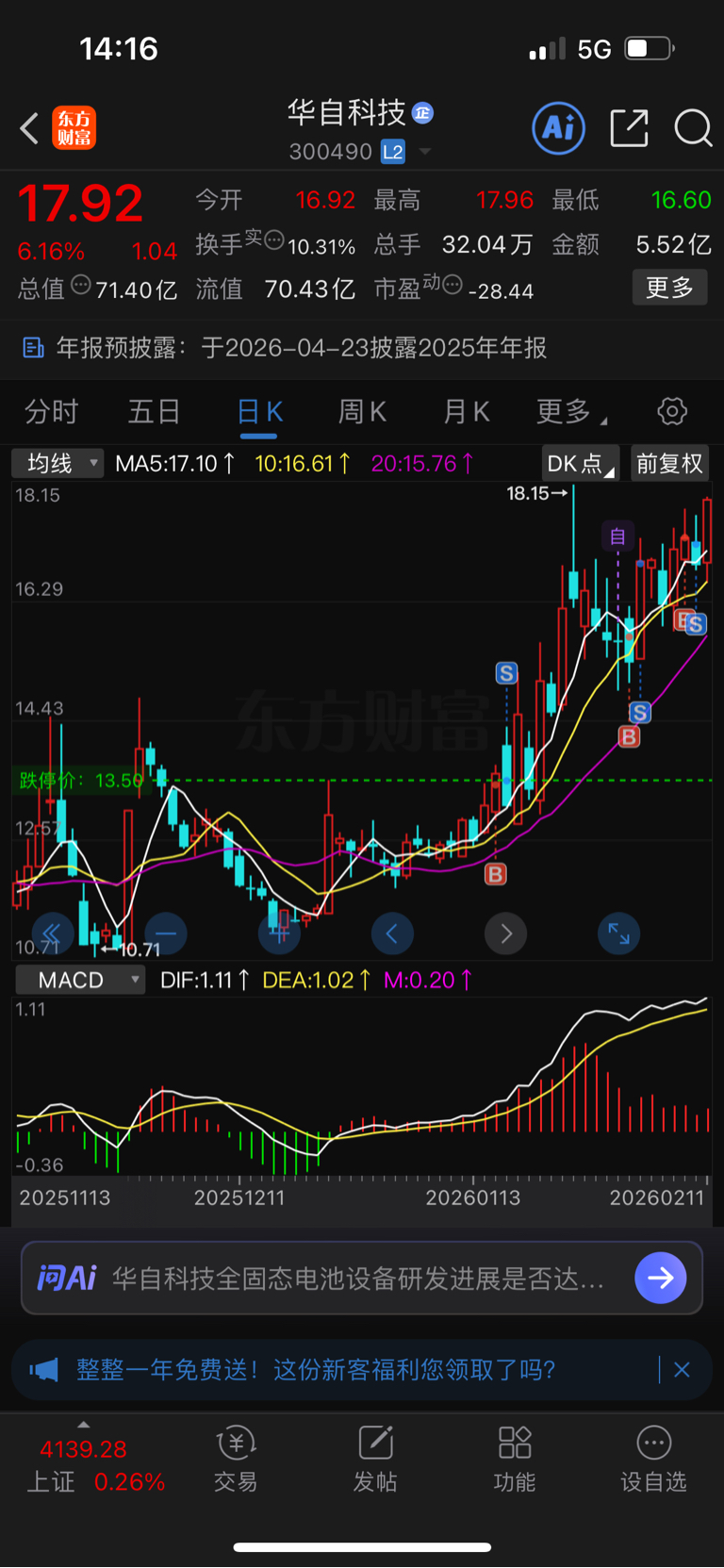The image size is (724, 1568).
Task: Tap the yellow DEA:1.02 value
Action: (x=317, y=981)
